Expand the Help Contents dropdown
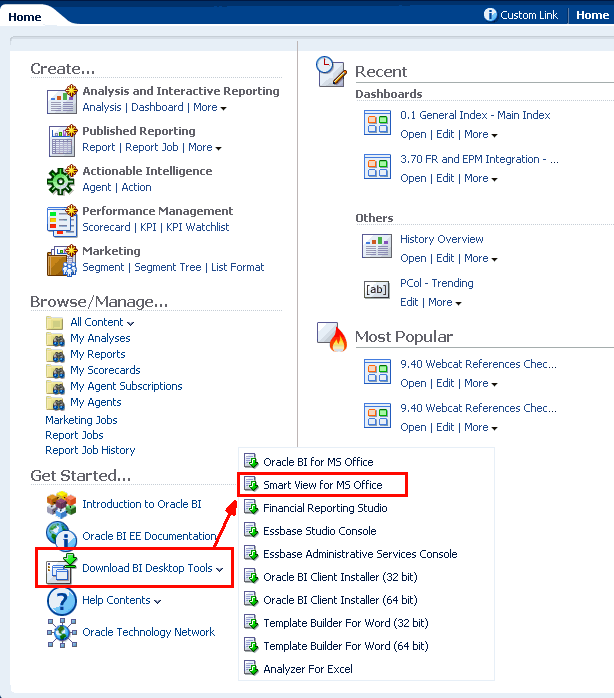 tap(157, 601)
